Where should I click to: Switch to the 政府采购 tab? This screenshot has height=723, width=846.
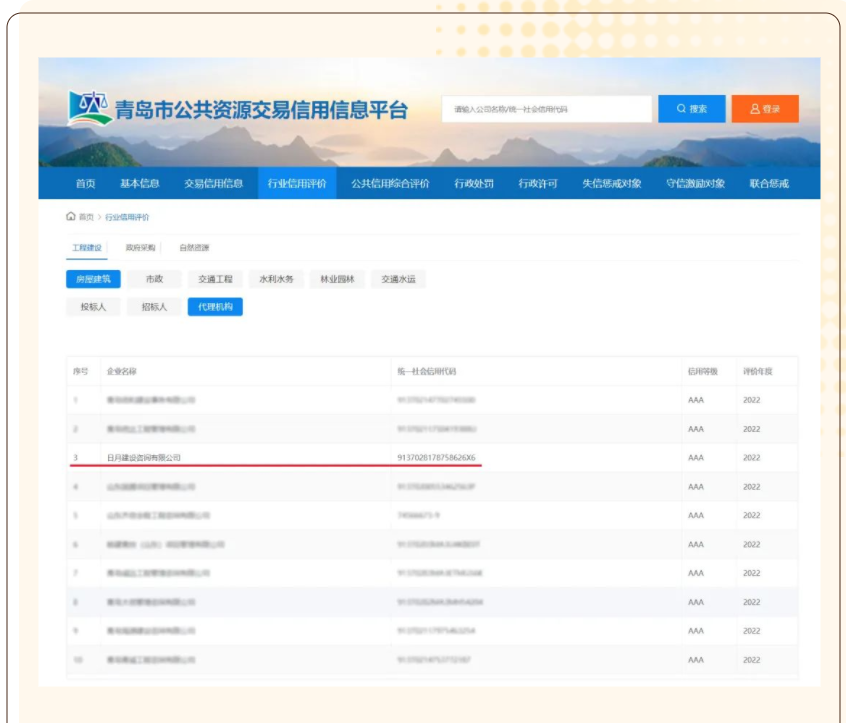[140, 247]
